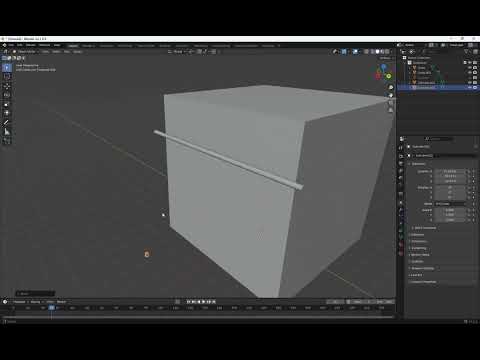Click the jump to start button
Image resolution: width=480 pixels, height=360 pixels.
coord(188,302)
